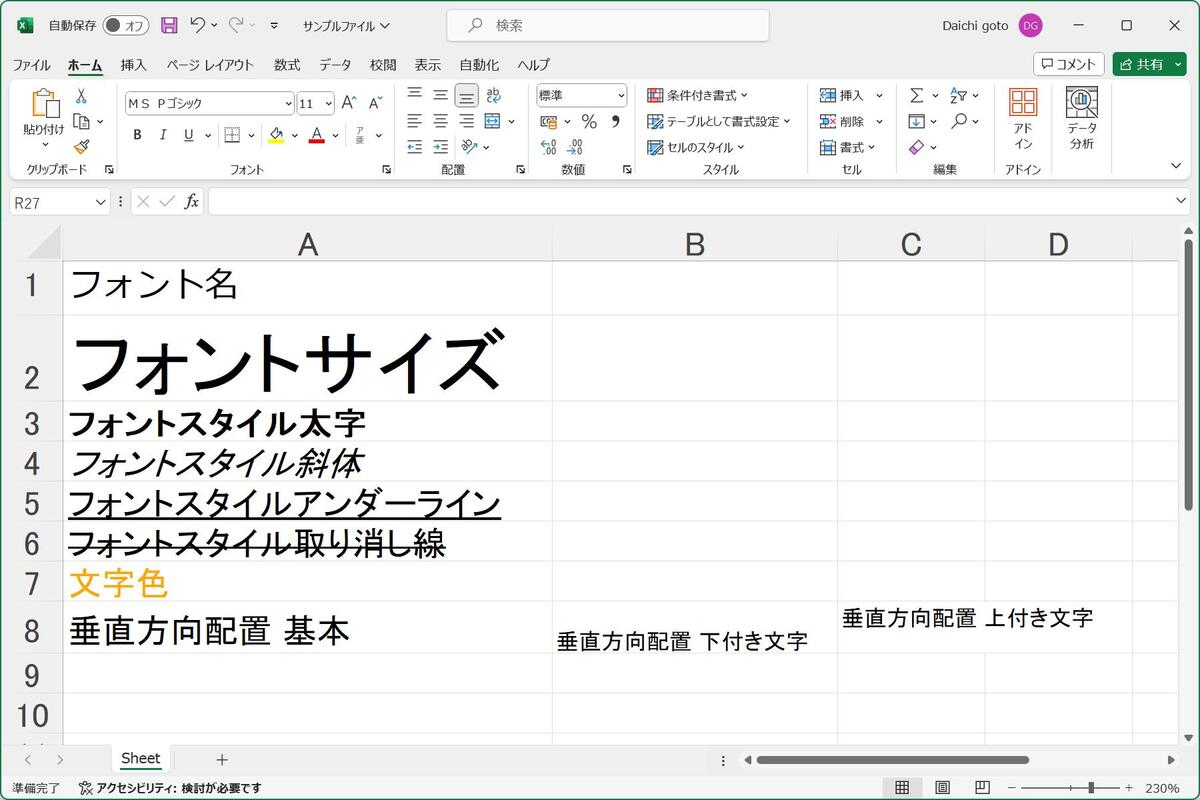
Task: Open the ページレイアウト ribbon tab
Action: coord(210,65)
